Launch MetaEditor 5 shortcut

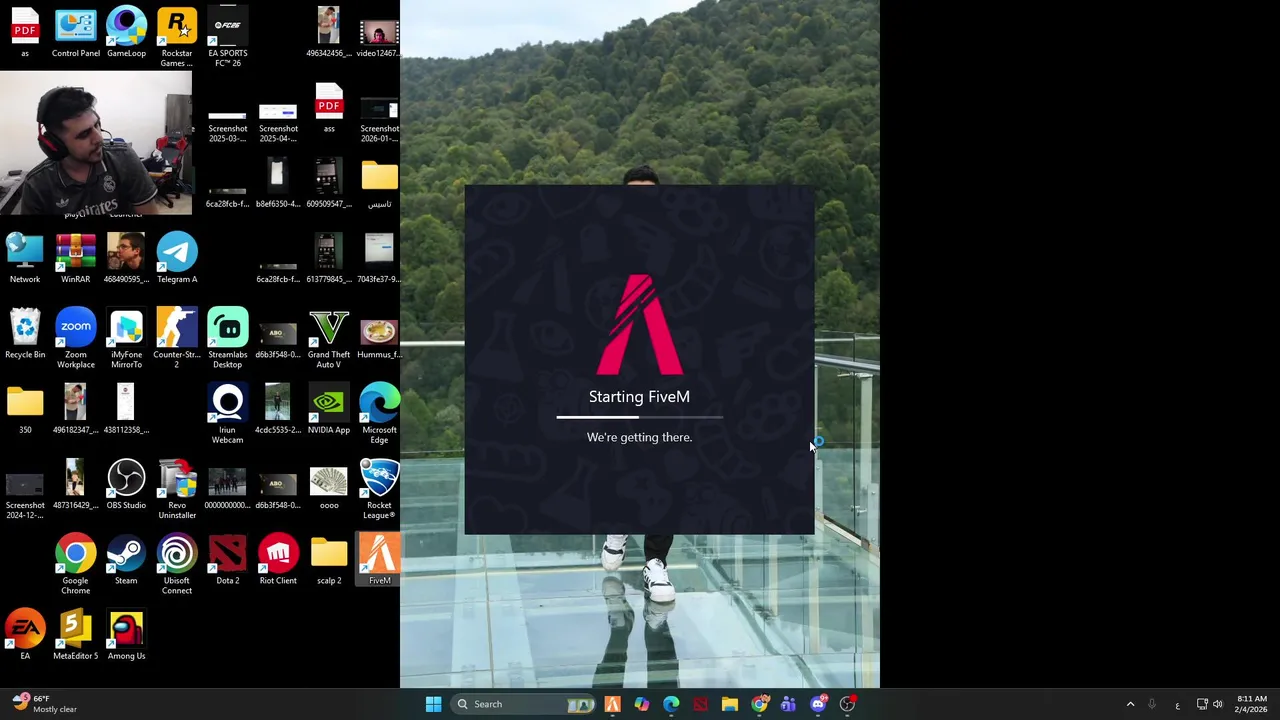[x=76, y=635]
